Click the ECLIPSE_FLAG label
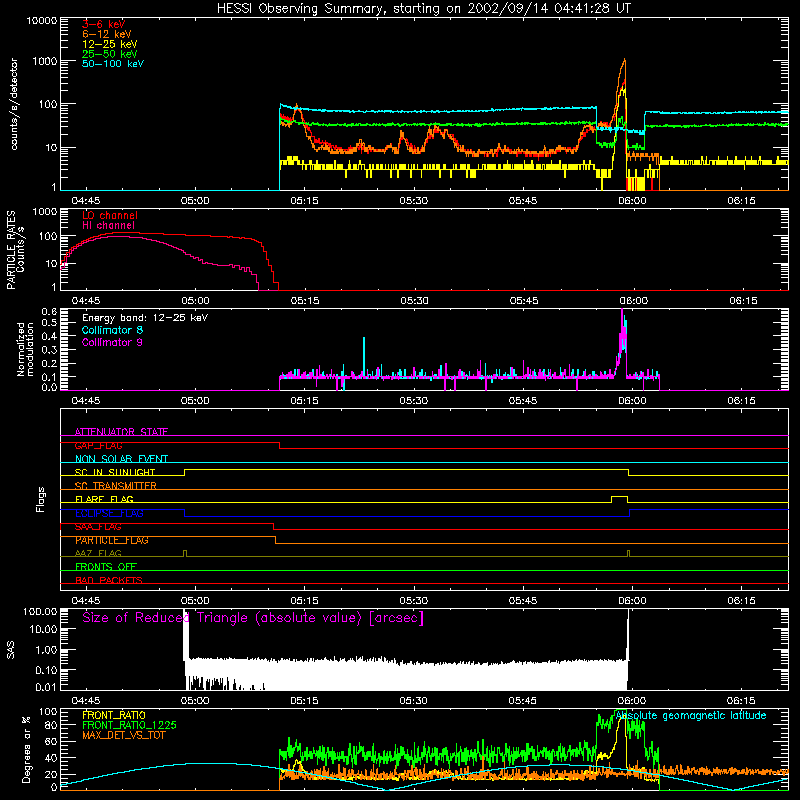 pos(109,513)
